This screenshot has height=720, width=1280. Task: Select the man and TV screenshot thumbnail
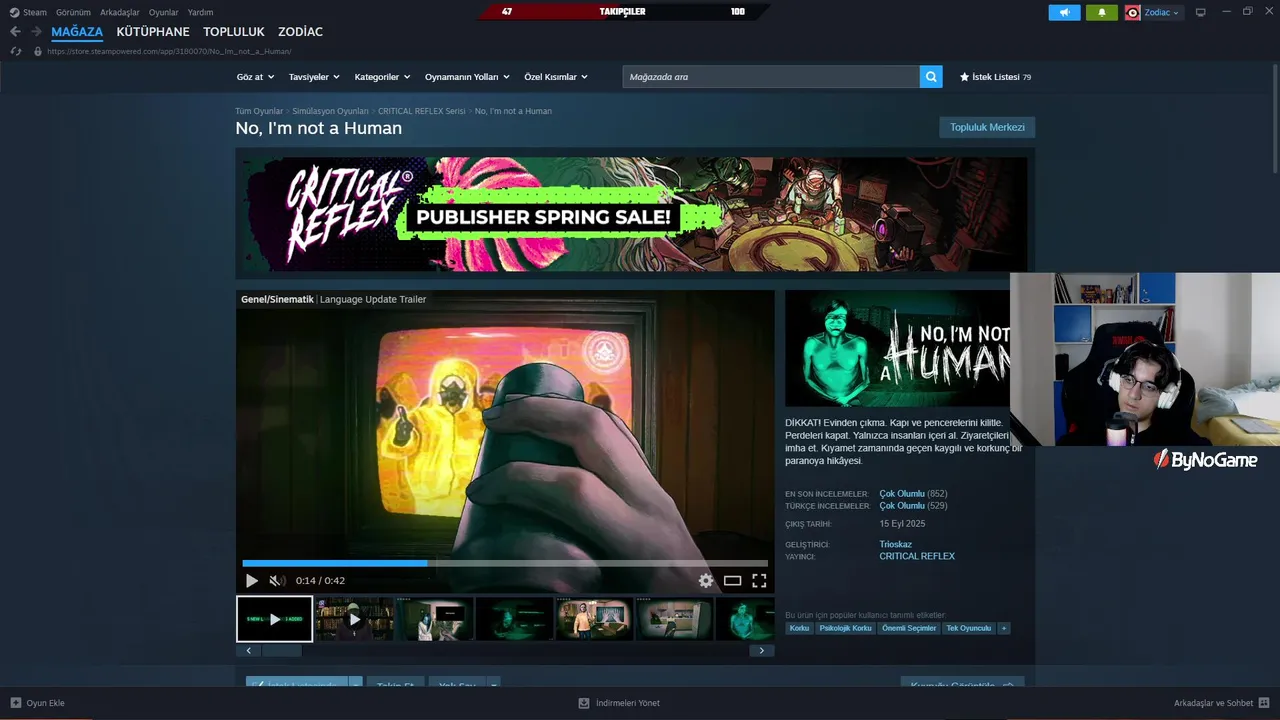pyautogui.click(x=594, y=619)
